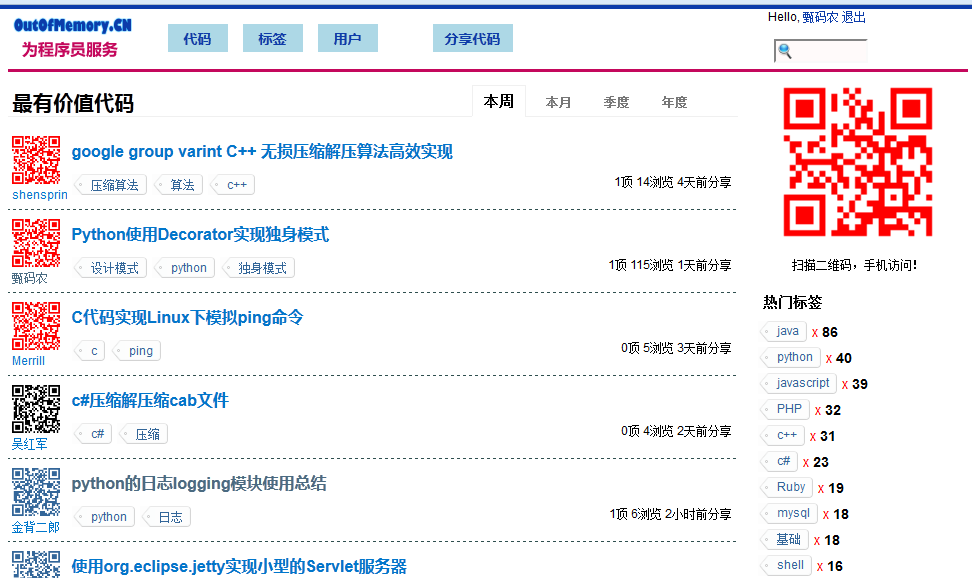Click the 压缩 tag
Image resolution: width=972 pixels, height=578 pixels.
144,434
